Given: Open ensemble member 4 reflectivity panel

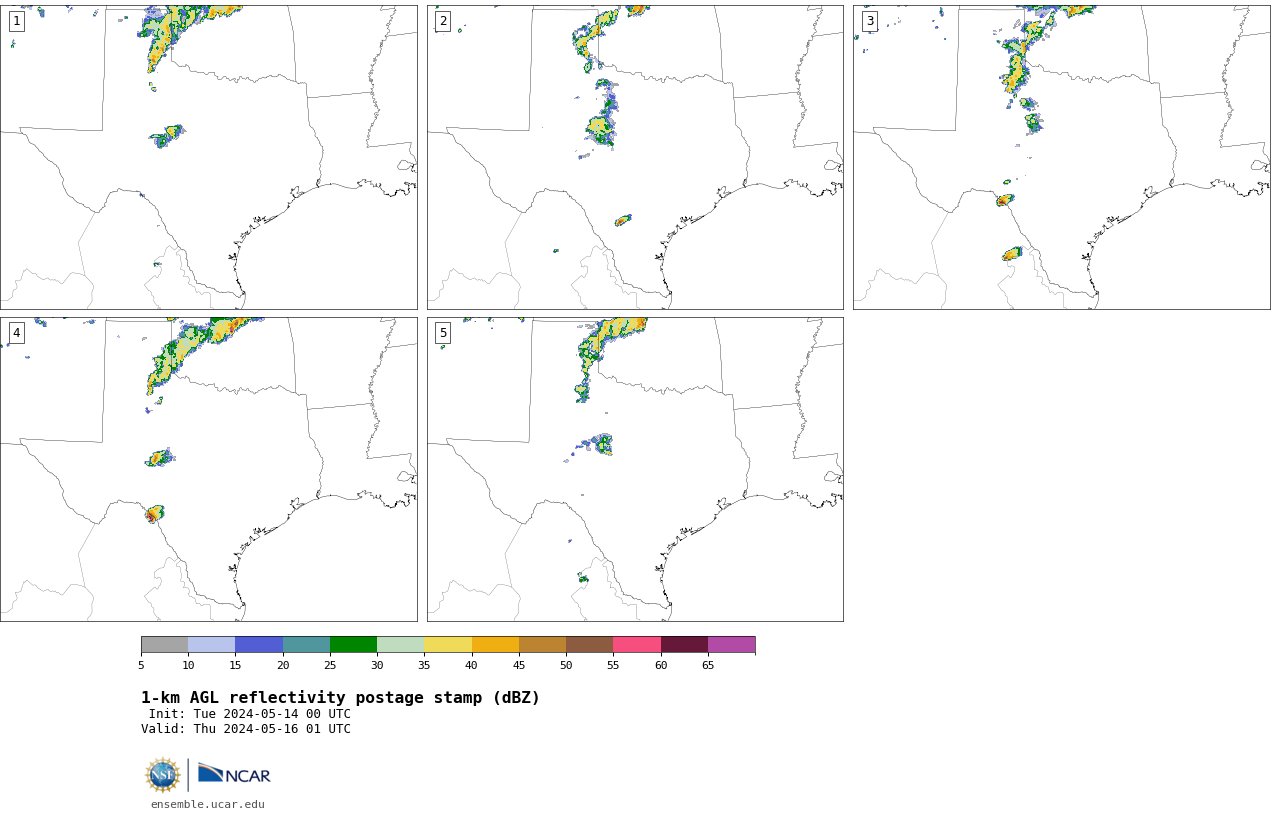Looking at the screenshot, I should 209,469.
